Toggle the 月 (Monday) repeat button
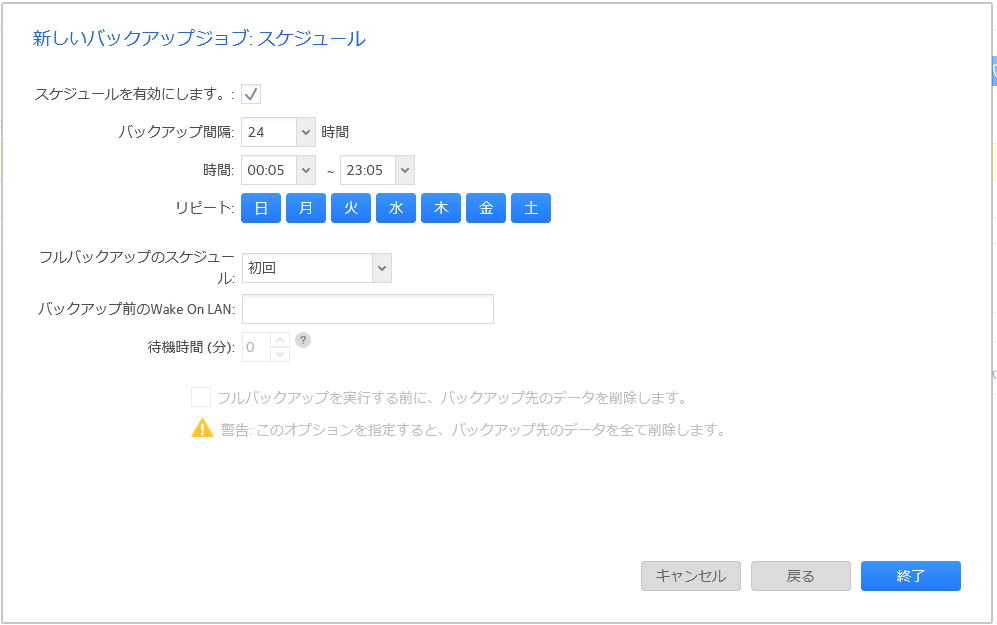Screen dimensions: 997x625 (306, 208)
